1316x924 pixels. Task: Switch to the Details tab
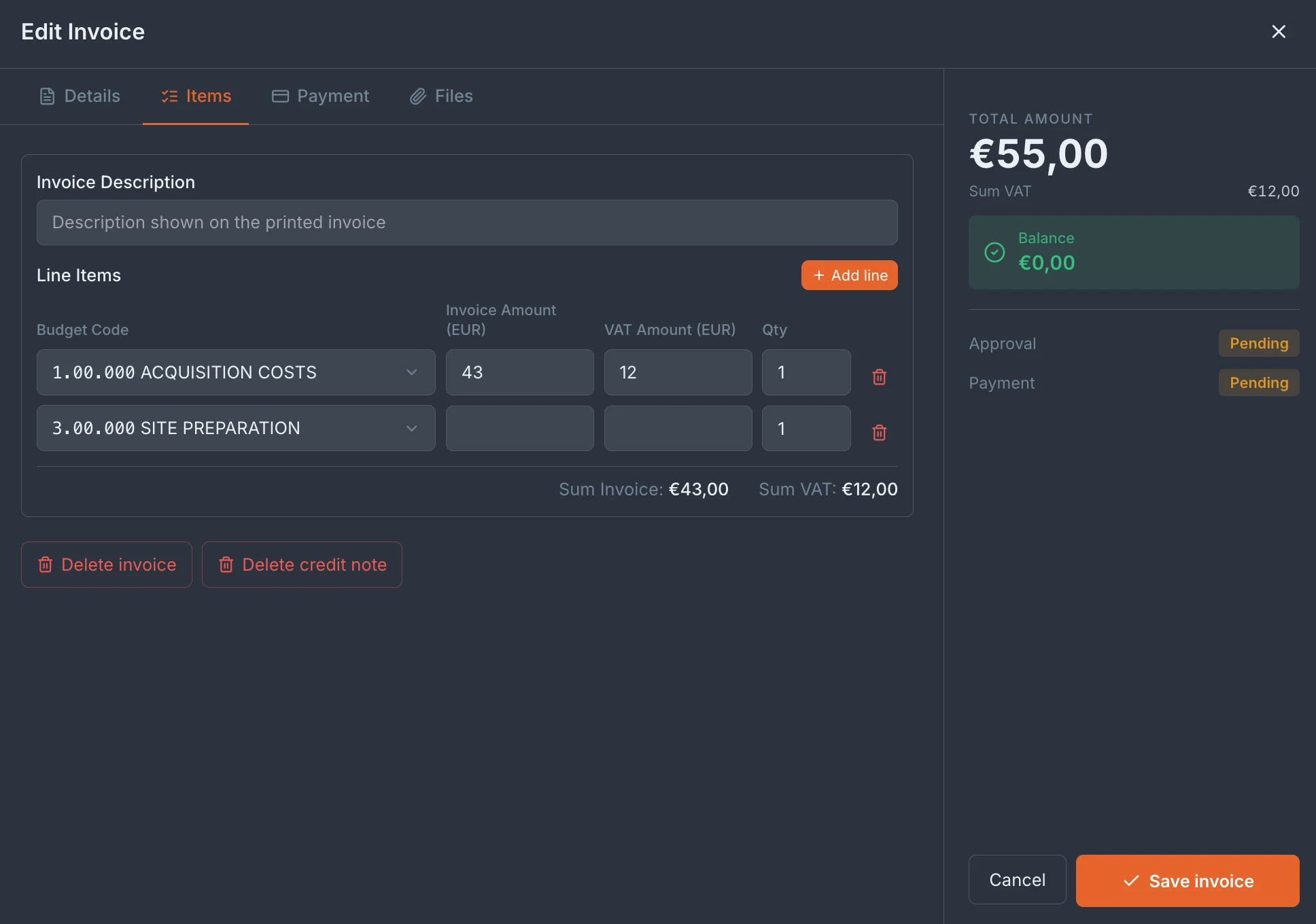point(80,96)
